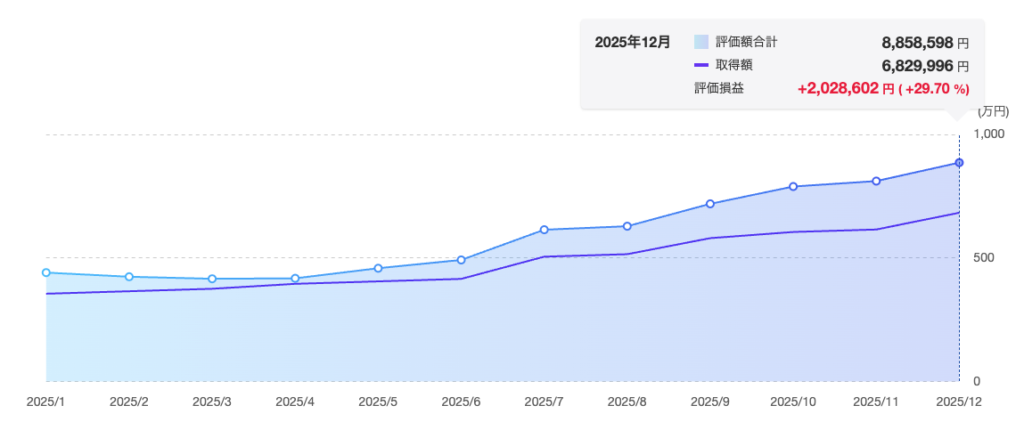Select the highlighted 2025/12 data point
1024x430 pixels.
(x=959, y=163)
